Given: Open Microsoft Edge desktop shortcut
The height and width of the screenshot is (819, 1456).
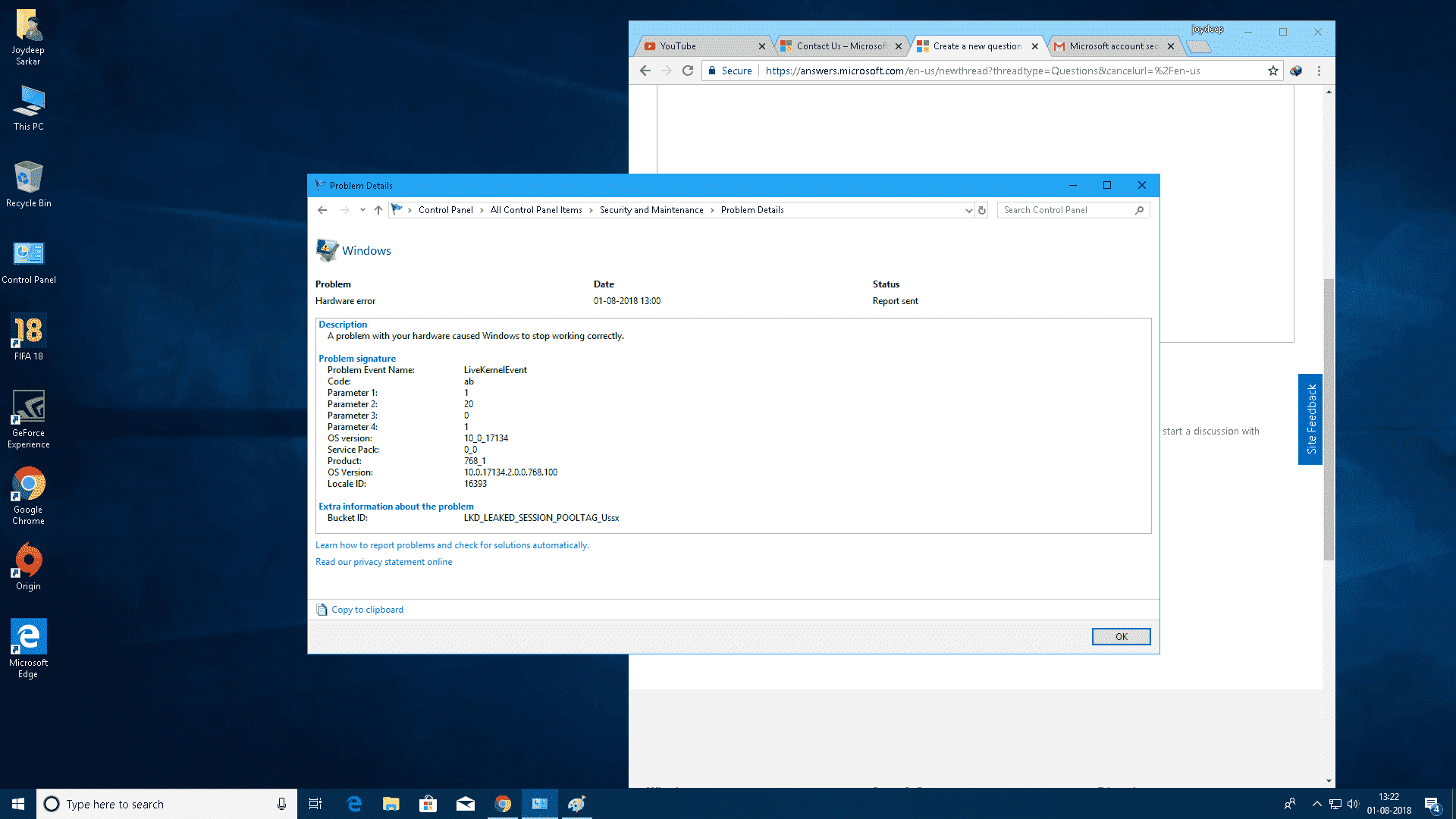Looking at the screenshot, I should pyautogui.click(x=29, y=648).
